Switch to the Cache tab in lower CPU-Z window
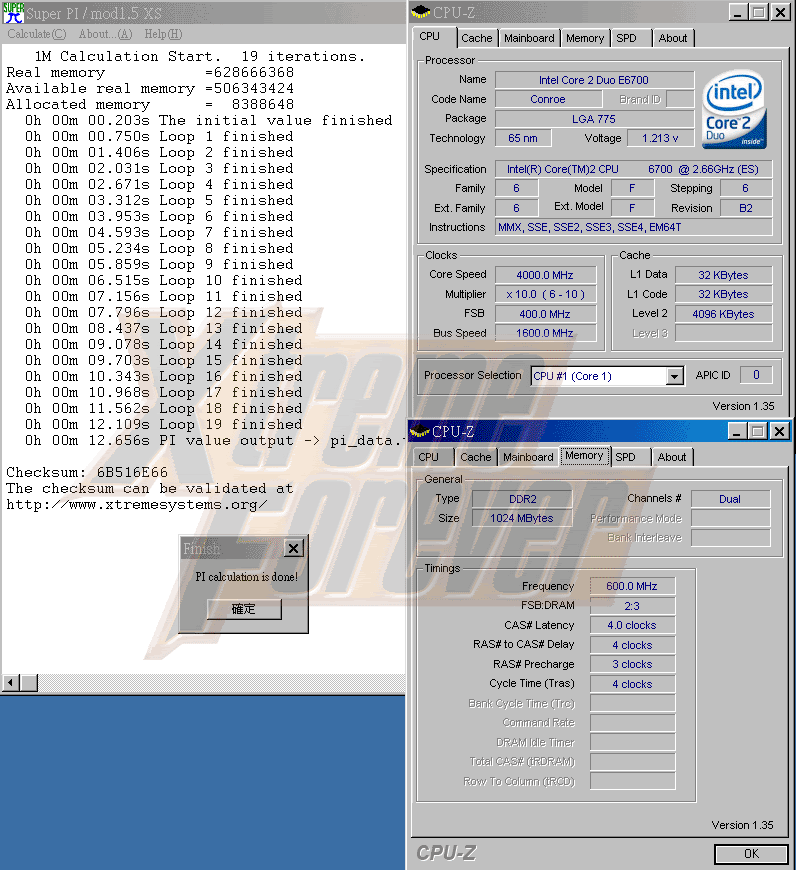 (x=475, y=457)
